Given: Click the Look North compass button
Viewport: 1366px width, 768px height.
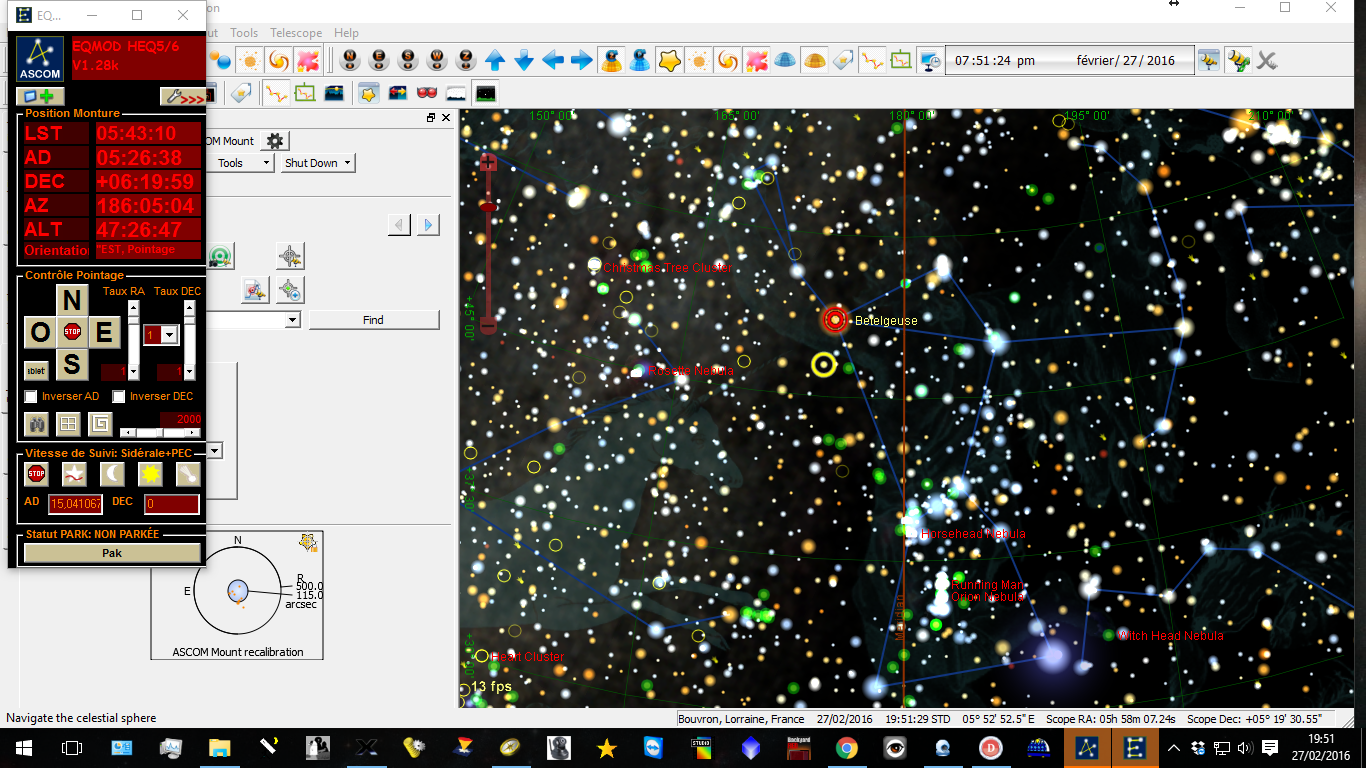Looking at the screenshot, I should [x=349, y=60].
